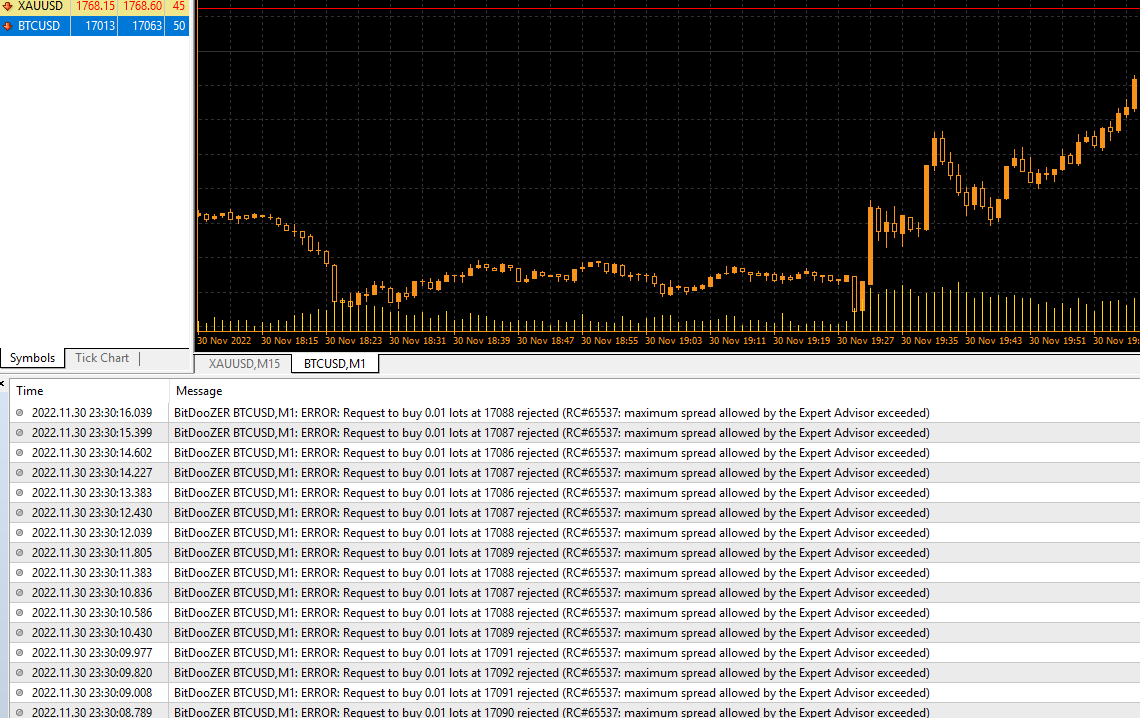
Task: Switch to the Symbols tab
Action: click(32, 358)
